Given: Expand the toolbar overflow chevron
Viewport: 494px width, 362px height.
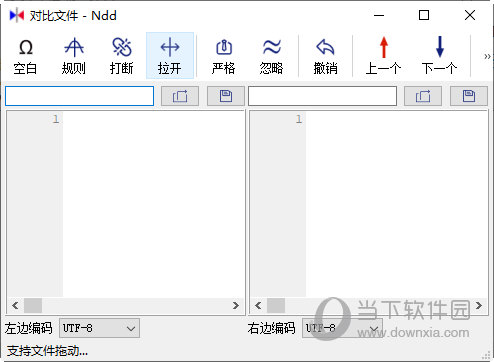Looking at the screenshot, I should coord(487,56).
